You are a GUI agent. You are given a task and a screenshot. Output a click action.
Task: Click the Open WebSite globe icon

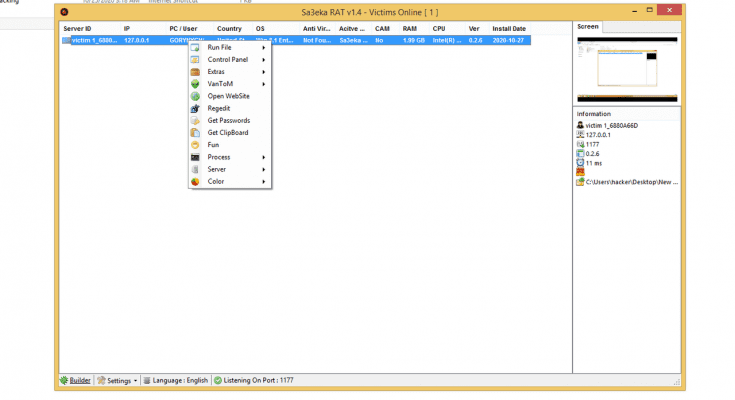coord(196,96)
